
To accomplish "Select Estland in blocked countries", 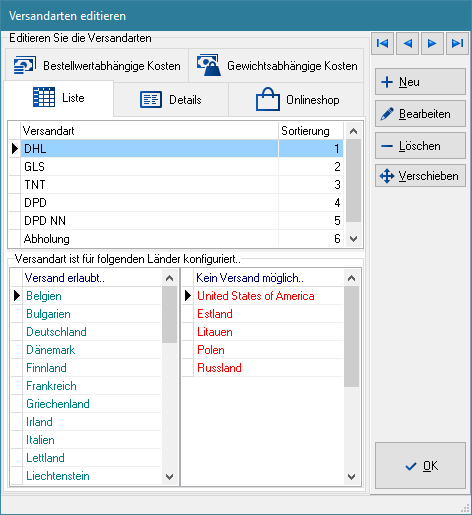I will click(x=268, y=314).
